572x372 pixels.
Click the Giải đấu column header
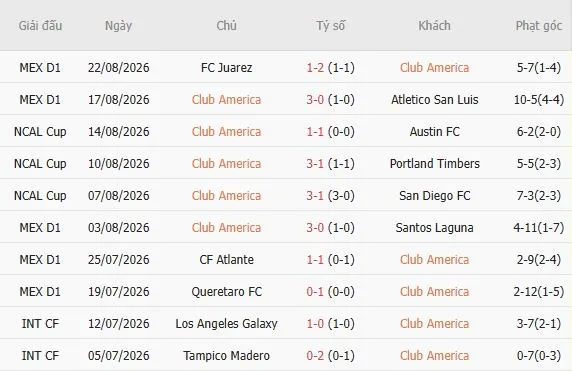pyautogui.click(x=40, y=26)
